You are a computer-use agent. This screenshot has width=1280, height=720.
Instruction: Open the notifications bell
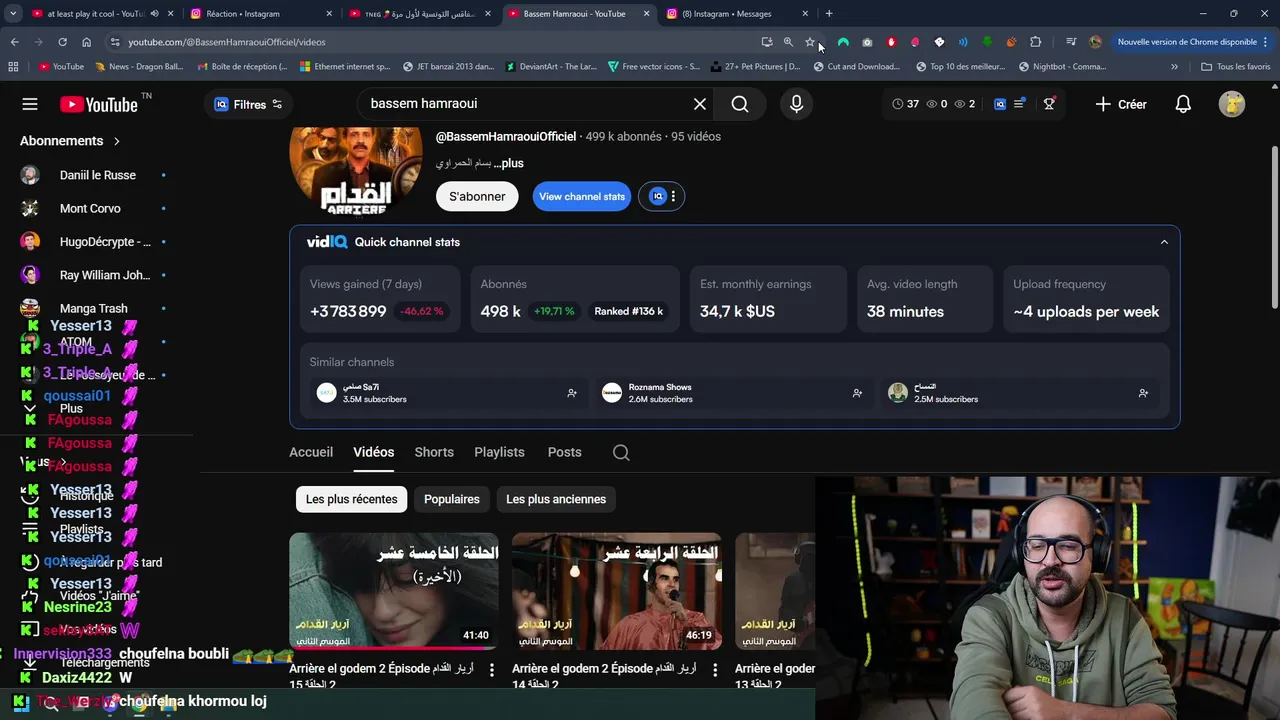click(1183, 104)
